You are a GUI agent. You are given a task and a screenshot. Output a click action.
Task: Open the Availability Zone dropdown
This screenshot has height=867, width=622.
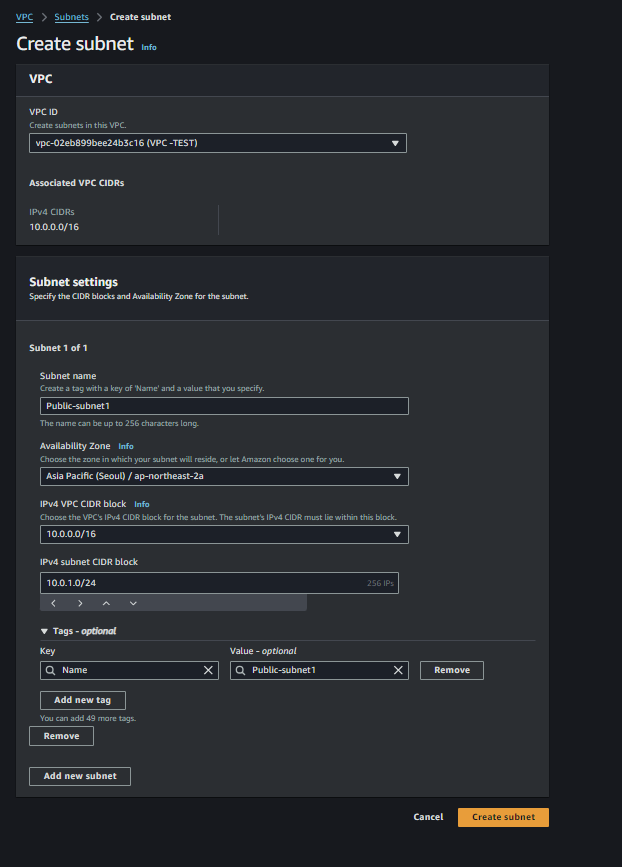[x=224, y=476]
